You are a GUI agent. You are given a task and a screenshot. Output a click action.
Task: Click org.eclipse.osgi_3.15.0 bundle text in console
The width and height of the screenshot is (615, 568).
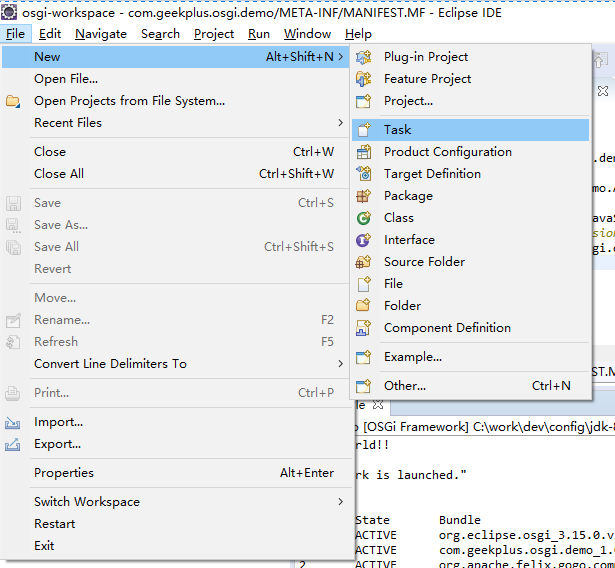527,535
